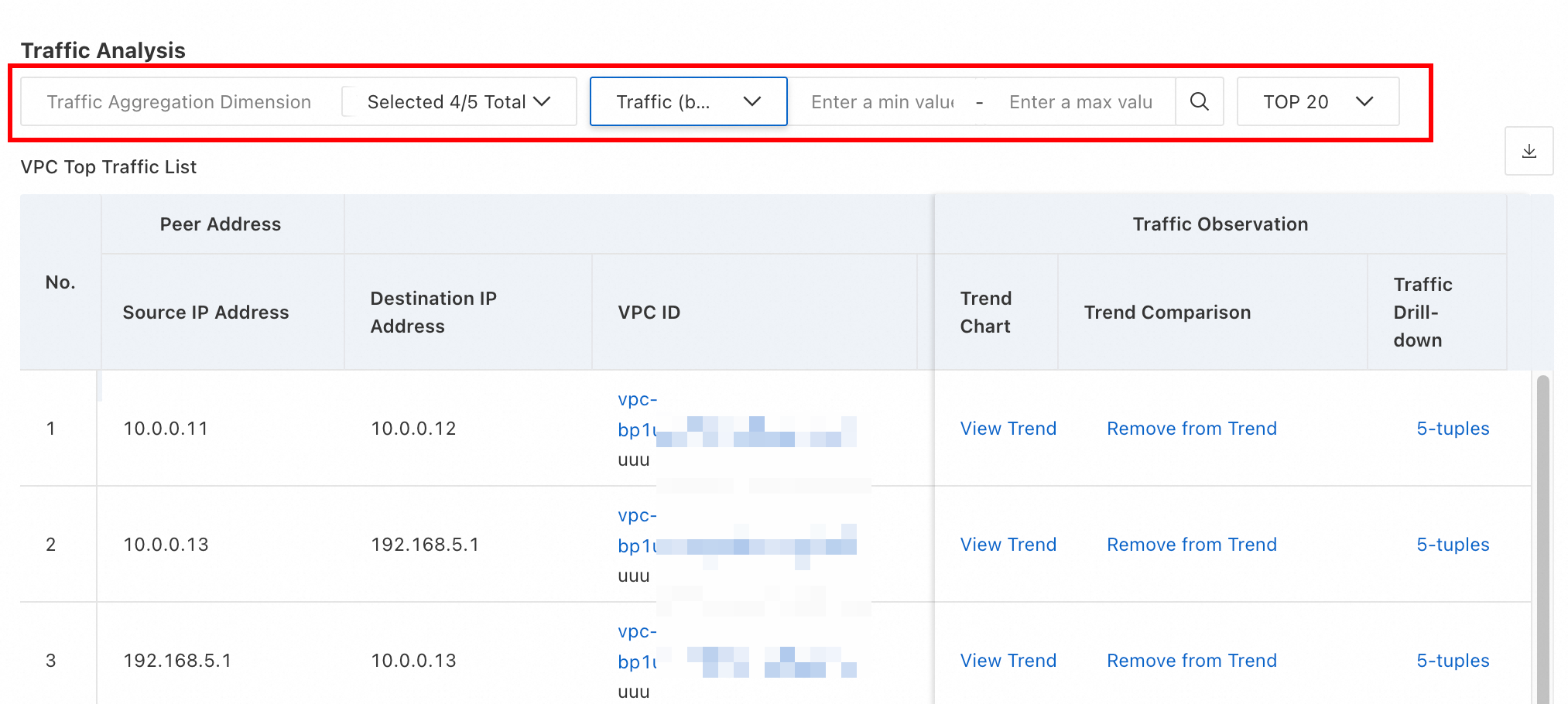Open the VPC ID link in row 2
1568x704 pixels.
point(638,545)
